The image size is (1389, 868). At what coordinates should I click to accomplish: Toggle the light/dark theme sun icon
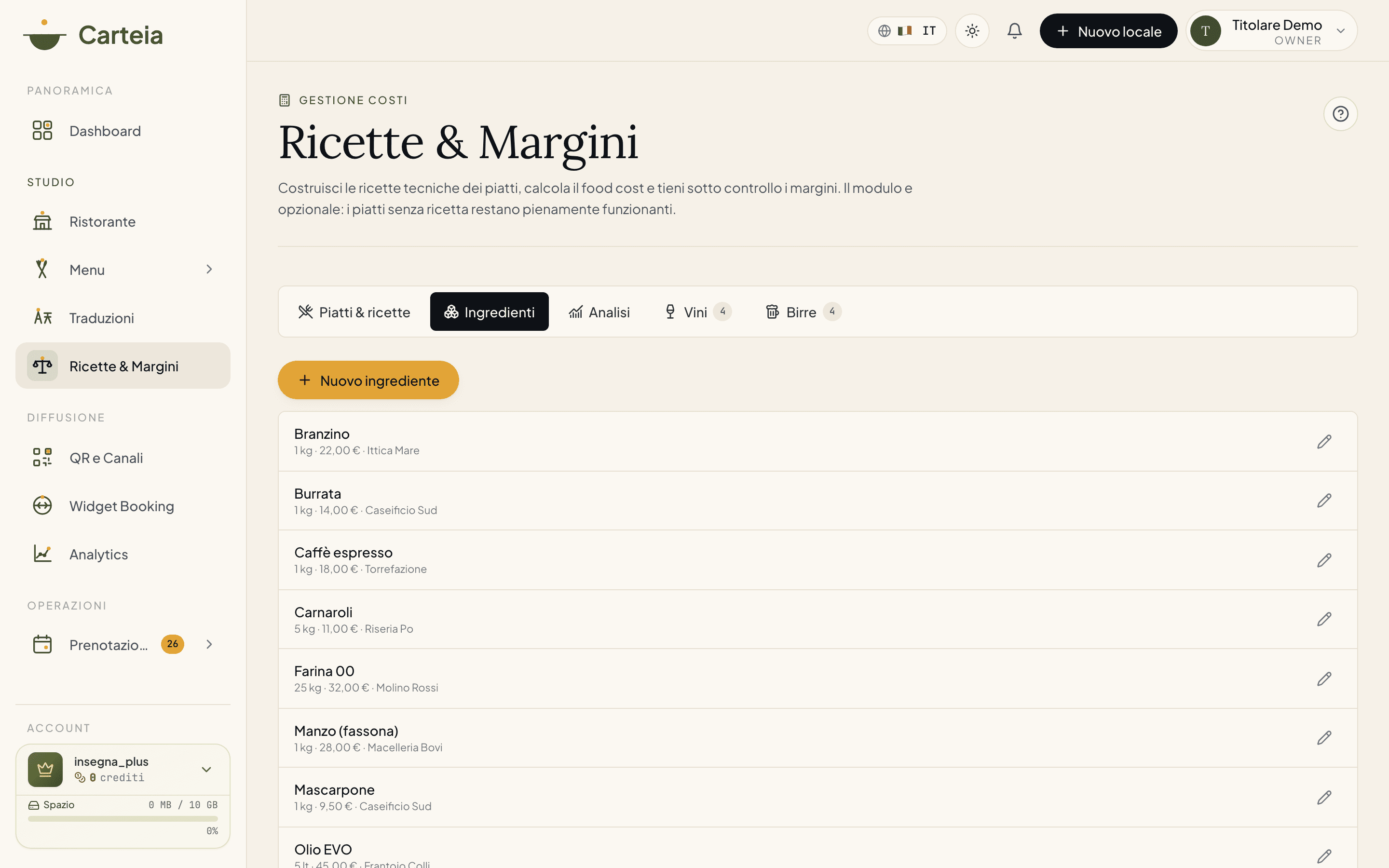pos(972,31)
